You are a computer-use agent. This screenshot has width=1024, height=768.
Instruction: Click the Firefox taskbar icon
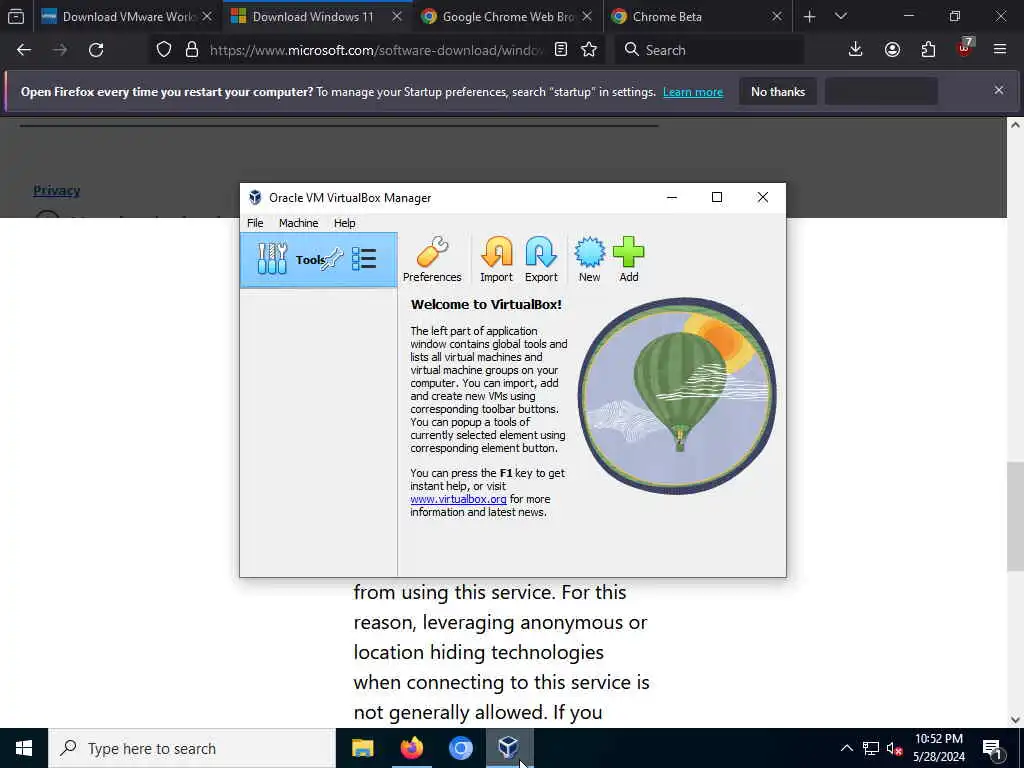pyautogui.click(x=411, y=748)
